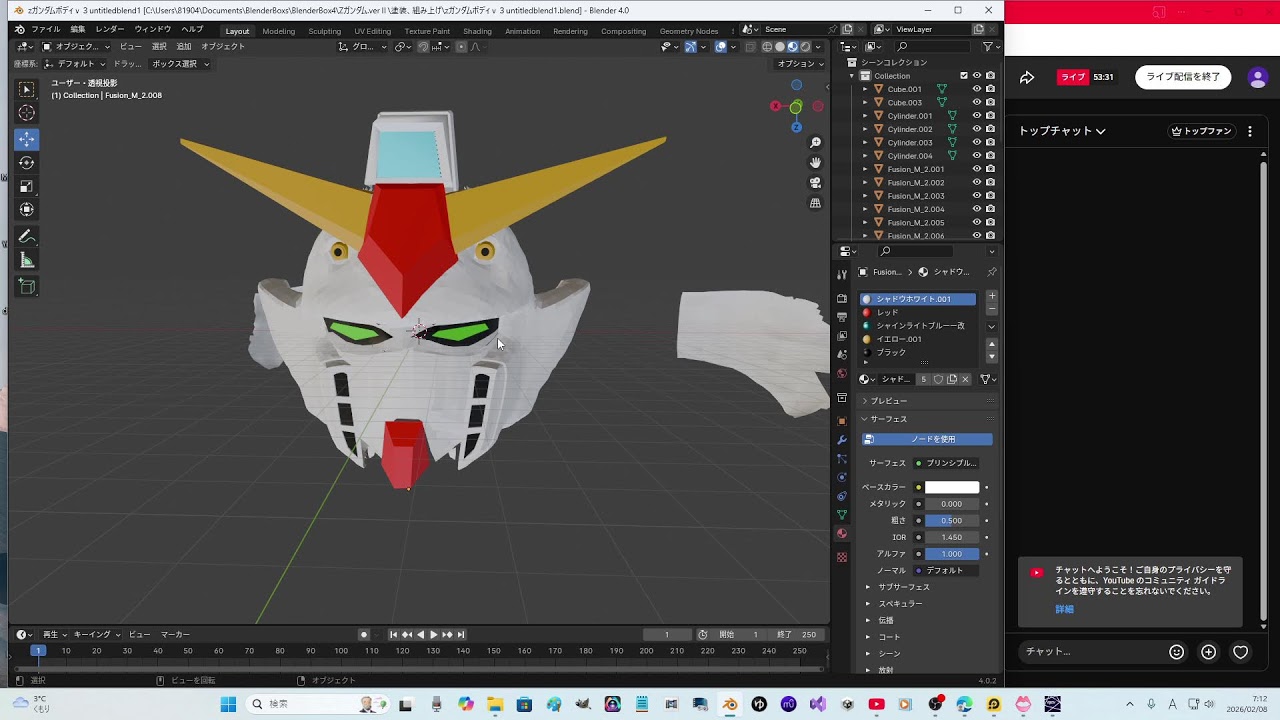1280x720 pixels.
Task: Select the Add Cube tool
Action: pyautogui.click(x=27, y=287)
